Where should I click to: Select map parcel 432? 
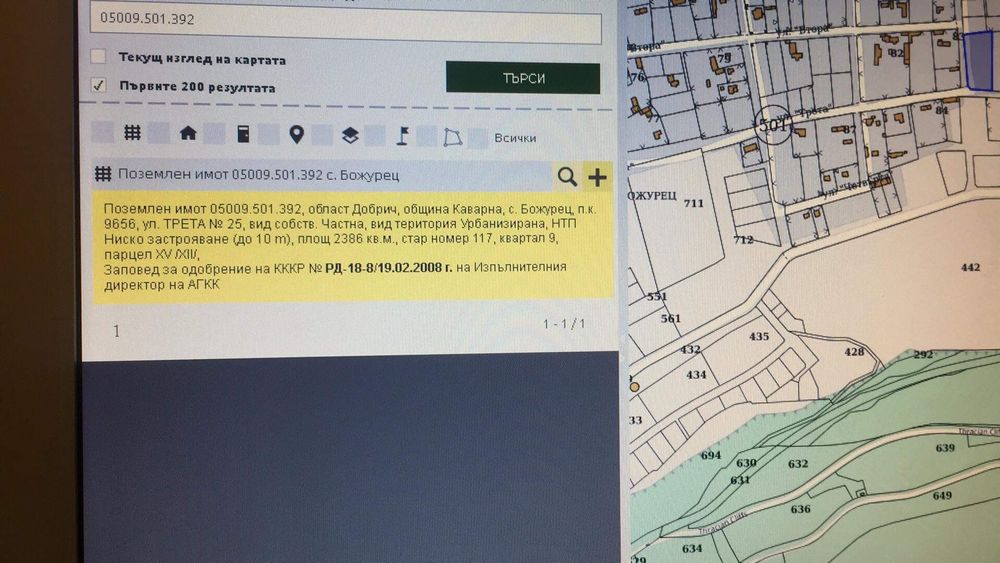coord(691,349)
